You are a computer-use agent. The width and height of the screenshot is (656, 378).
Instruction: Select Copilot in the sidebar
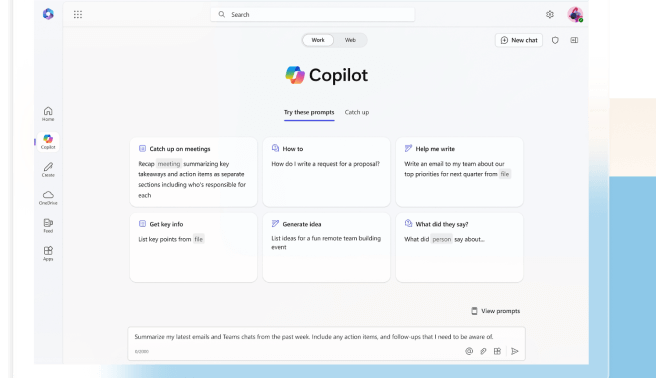(x=48, y=142)
